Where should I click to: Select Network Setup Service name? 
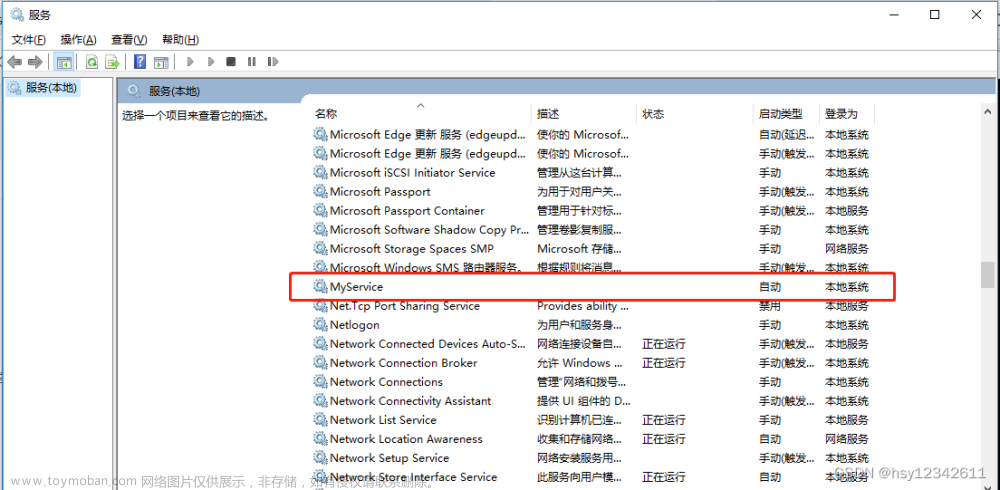tap(390, 458)
